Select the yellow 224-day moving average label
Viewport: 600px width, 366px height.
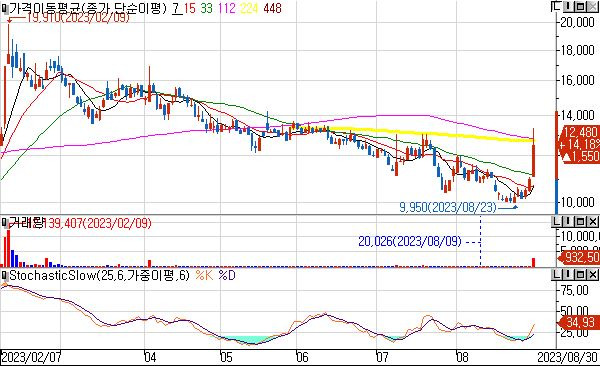(249, 8)
